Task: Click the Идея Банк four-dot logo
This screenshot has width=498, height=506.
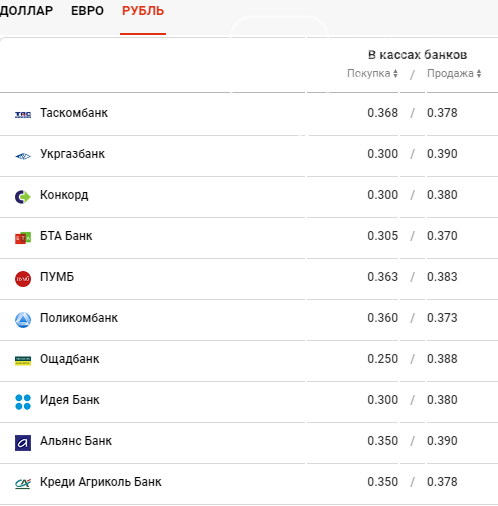Action: click(x=23, y=402)
